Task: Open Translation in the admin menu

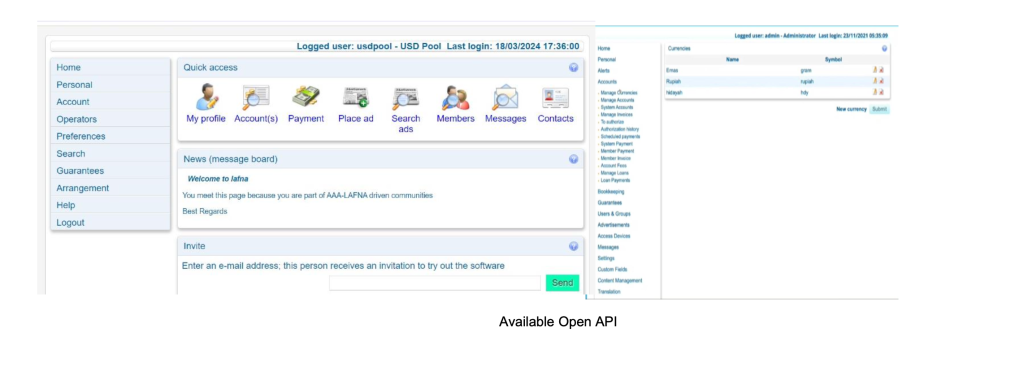Action: 609,292
